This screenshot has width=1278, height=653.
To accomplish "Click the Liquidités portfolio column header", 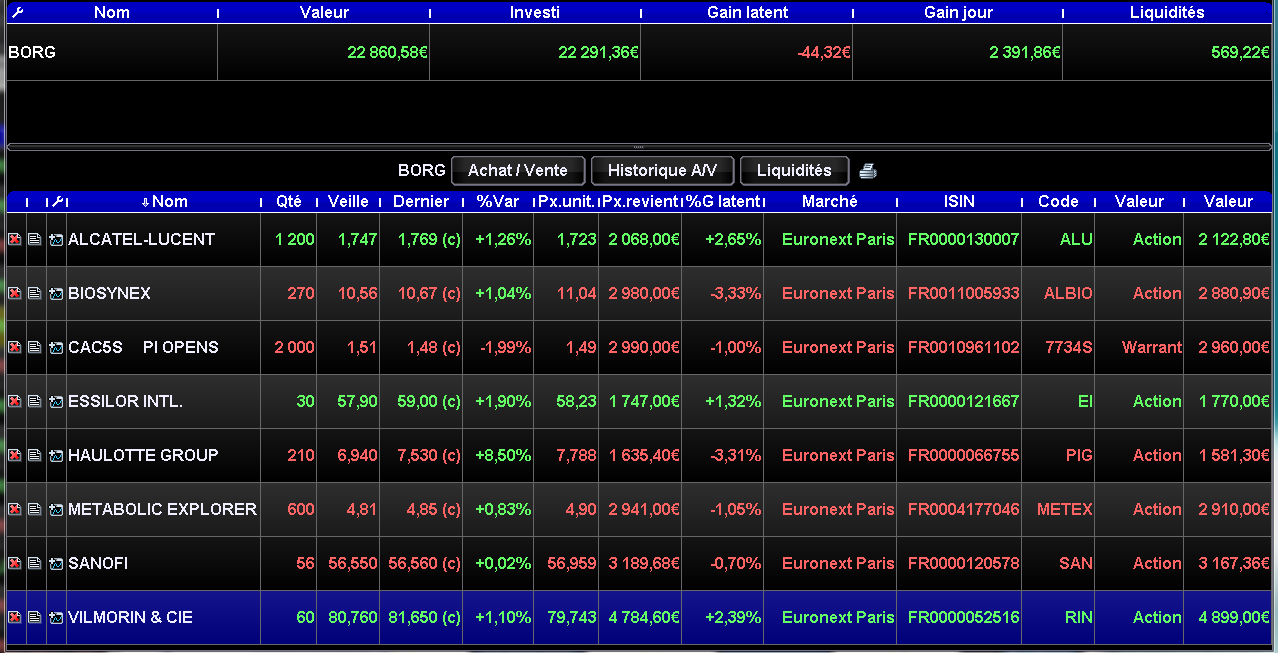I will click(1167, 13).
